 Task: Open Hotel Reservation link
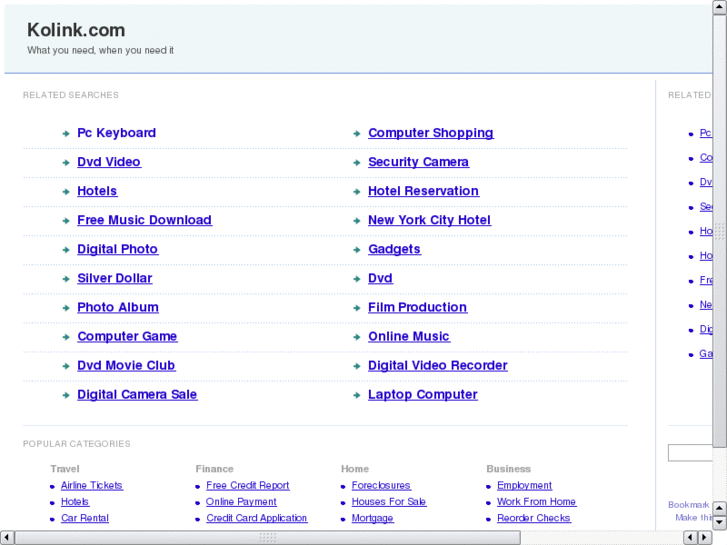pyautogui.click(x=423, y=191)
